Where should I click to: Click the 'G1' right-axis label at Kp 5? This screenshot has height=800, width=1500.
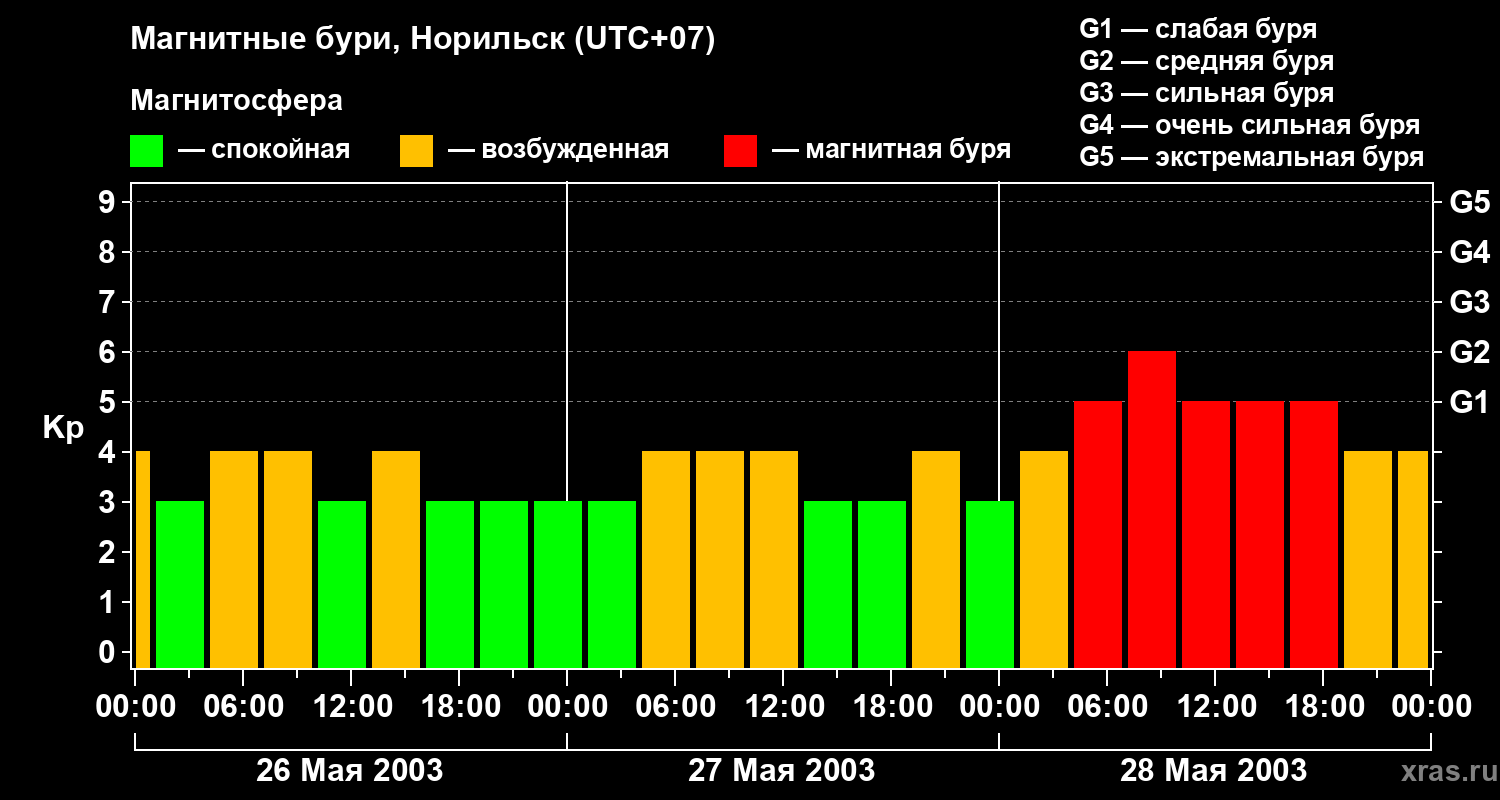(1469, 403)
